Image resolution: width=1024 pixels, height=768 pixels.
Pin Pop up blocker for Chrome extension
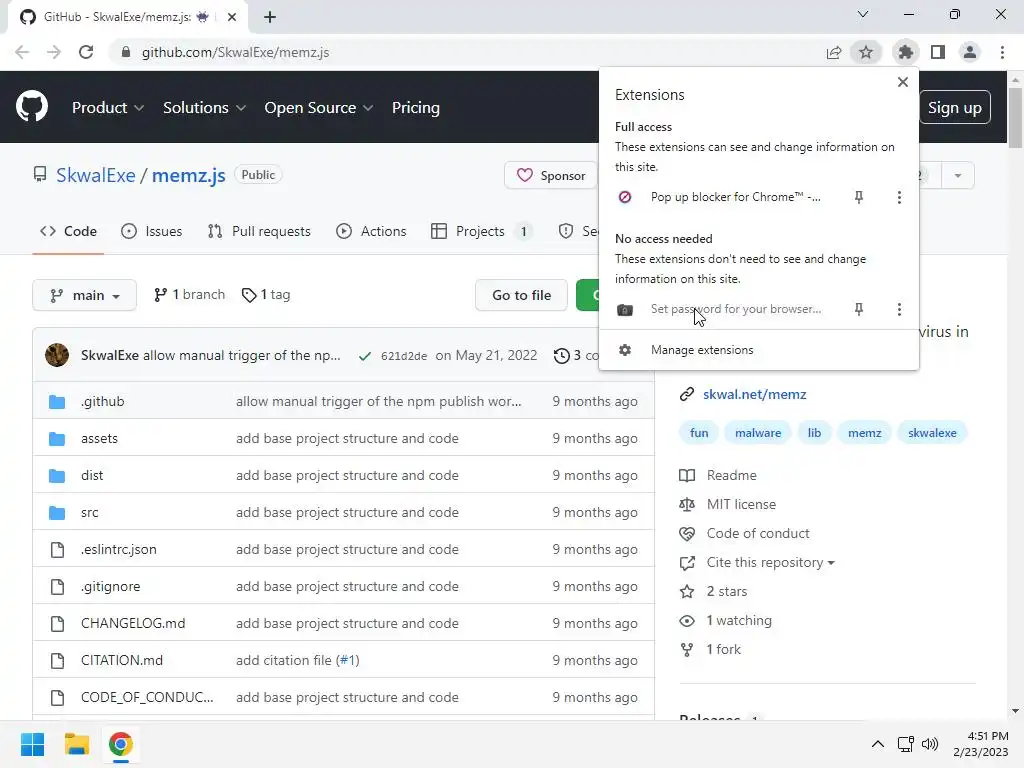859,197
